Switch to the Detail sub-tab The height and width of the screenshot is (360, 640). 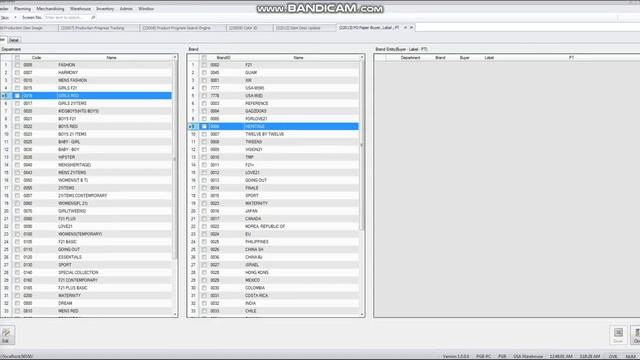[14, 40]
